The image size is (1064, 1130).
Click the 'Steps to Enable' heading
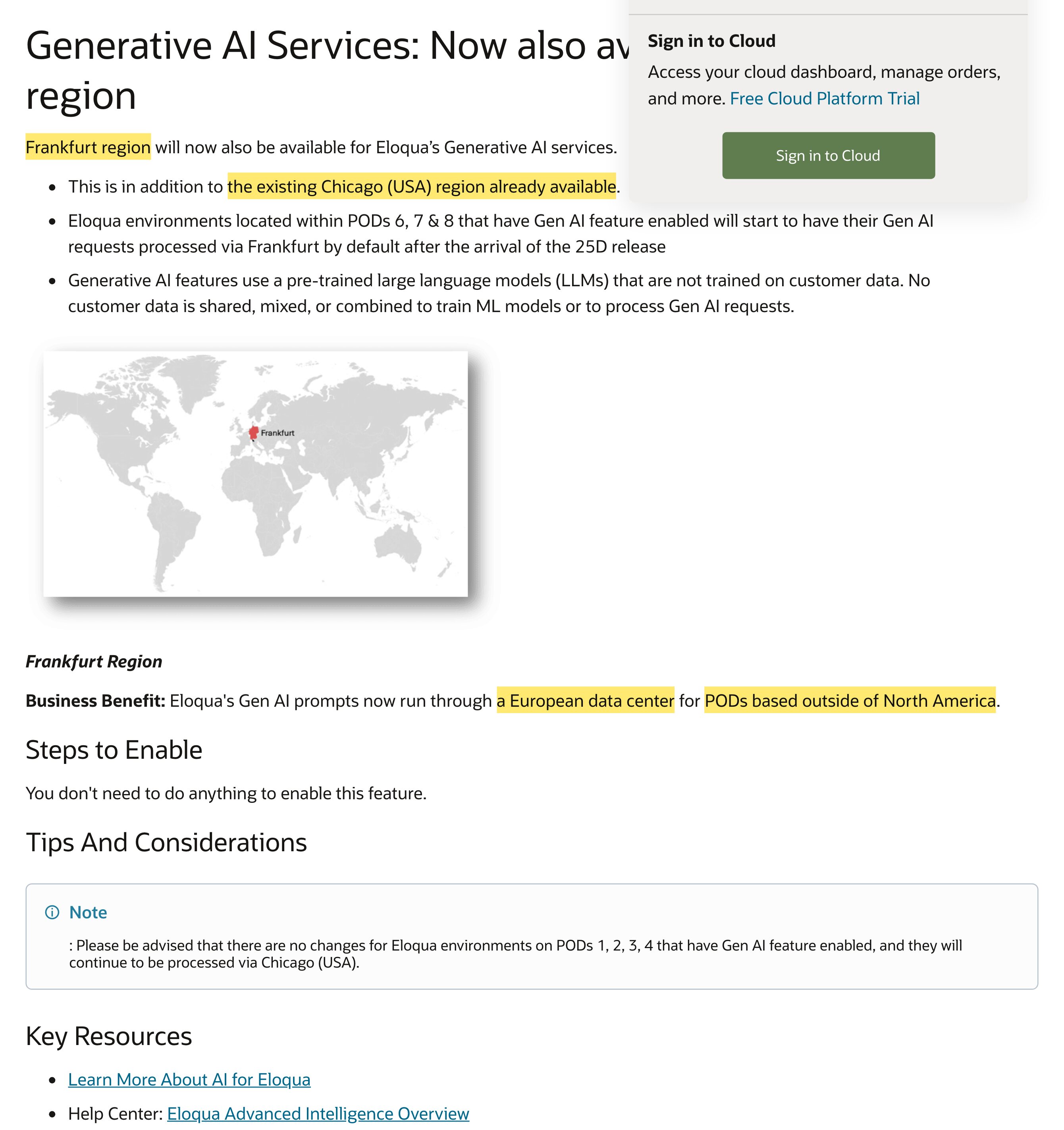[x=114, y=750]
